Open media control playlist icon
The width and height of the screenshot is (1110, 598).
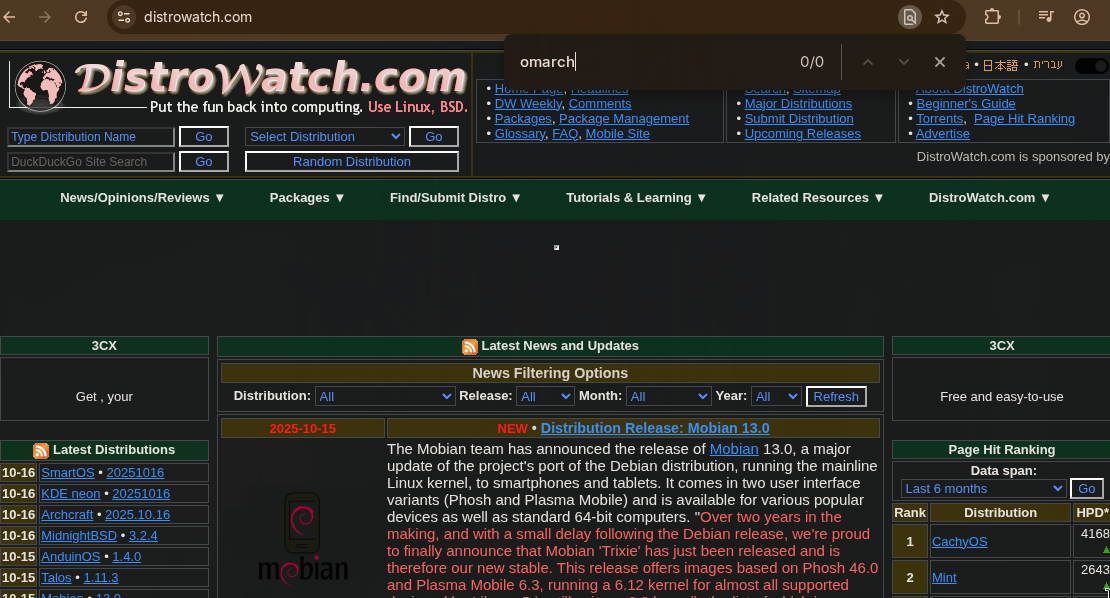(x=1046, y=17)
